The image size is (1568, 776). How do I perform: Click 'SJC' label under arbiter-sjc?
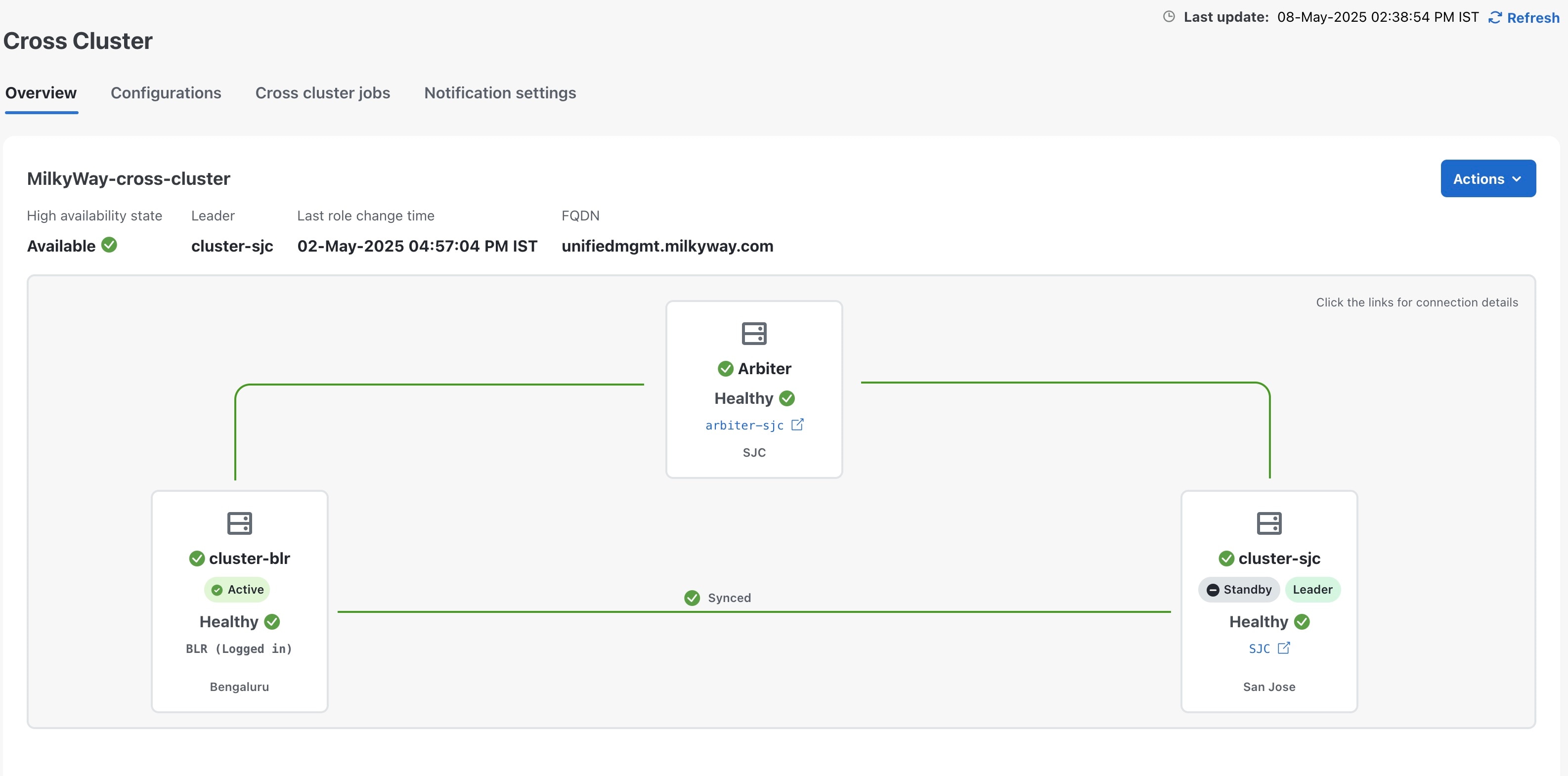(x=754, y=452)
